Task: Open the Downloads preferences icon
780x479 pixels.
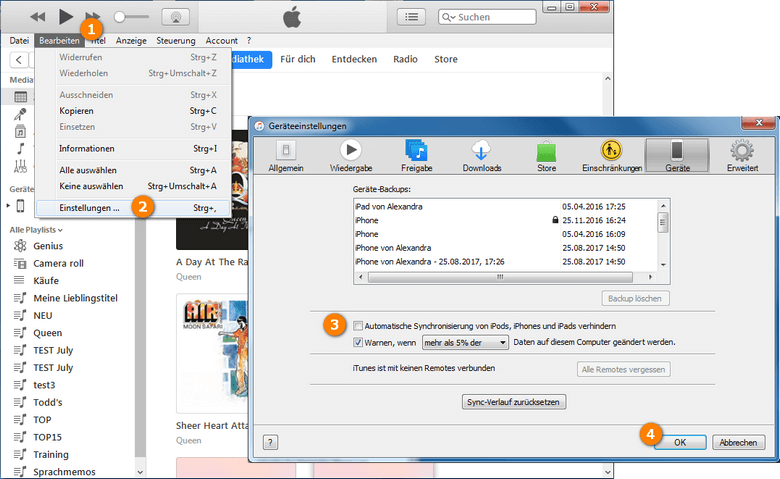Action: click(482, 156)
